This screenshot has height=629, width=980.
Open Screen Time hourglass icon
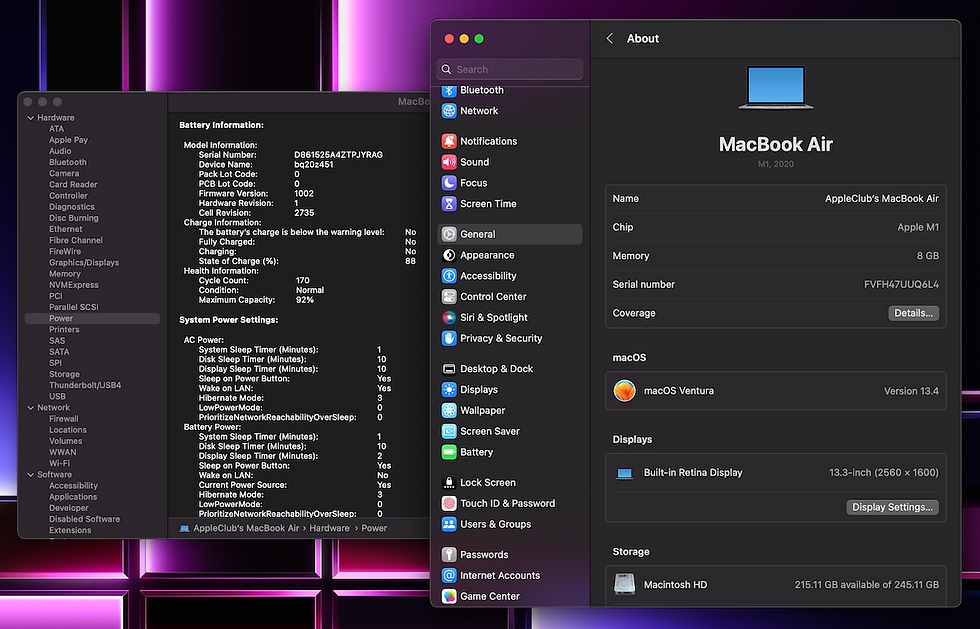pyautogui.click(x=449, y=204)
